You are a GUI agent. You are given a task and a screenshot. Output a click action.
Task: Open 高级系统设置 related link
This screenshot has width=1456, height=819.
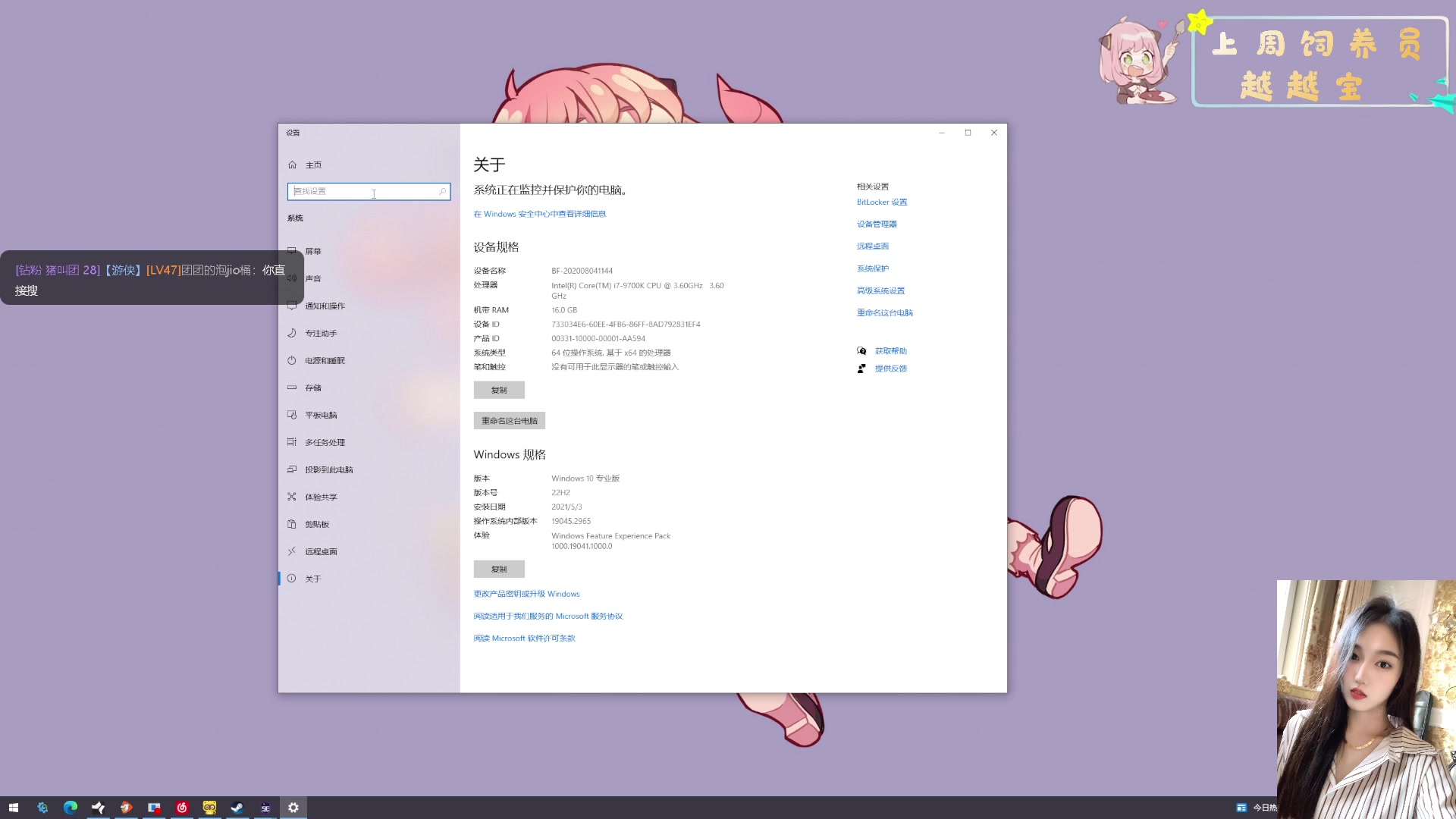point(880,290)
